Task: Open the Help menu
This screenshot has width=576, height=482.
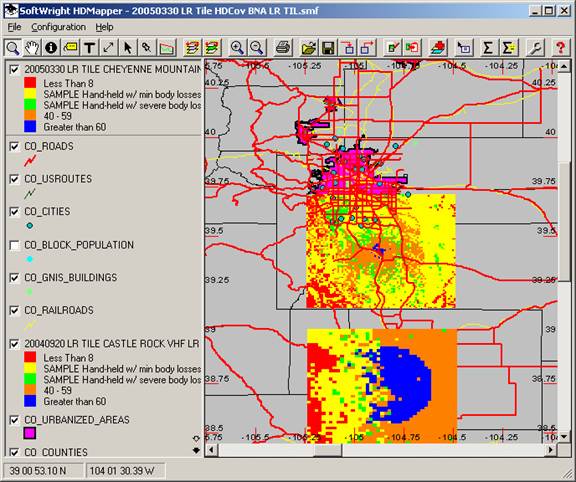Action: coord(104,27)
